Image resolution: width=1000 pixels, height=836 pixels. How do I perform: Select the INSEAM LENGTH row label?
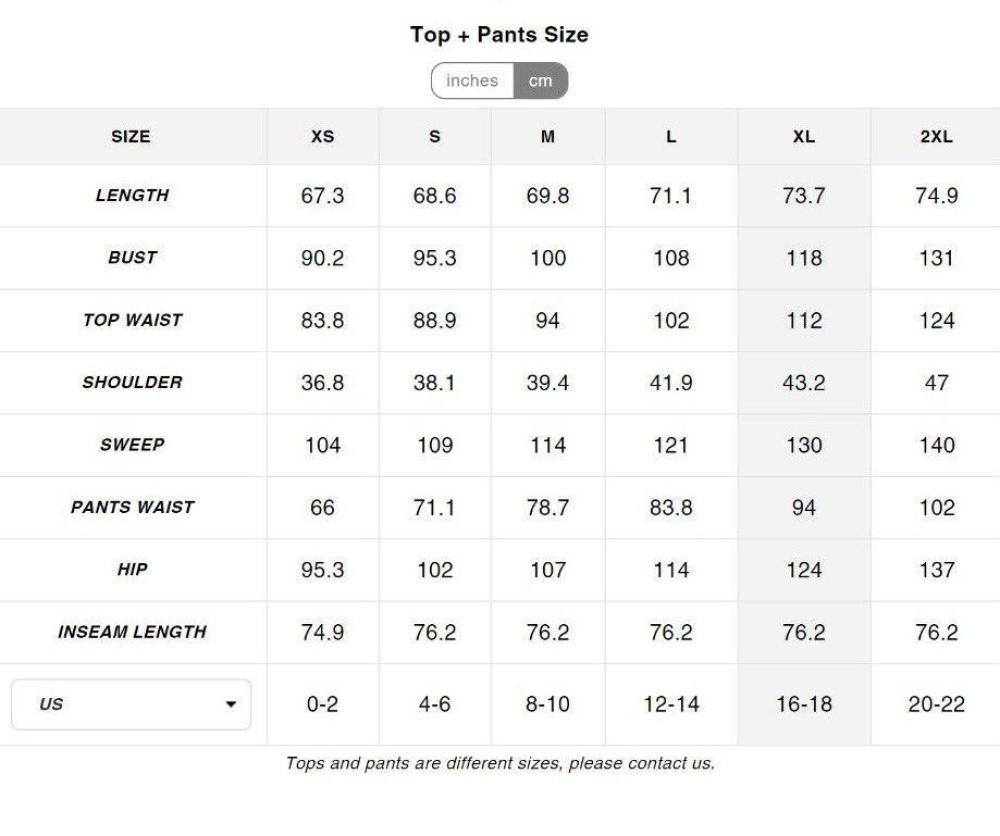[x=132, y=632]
